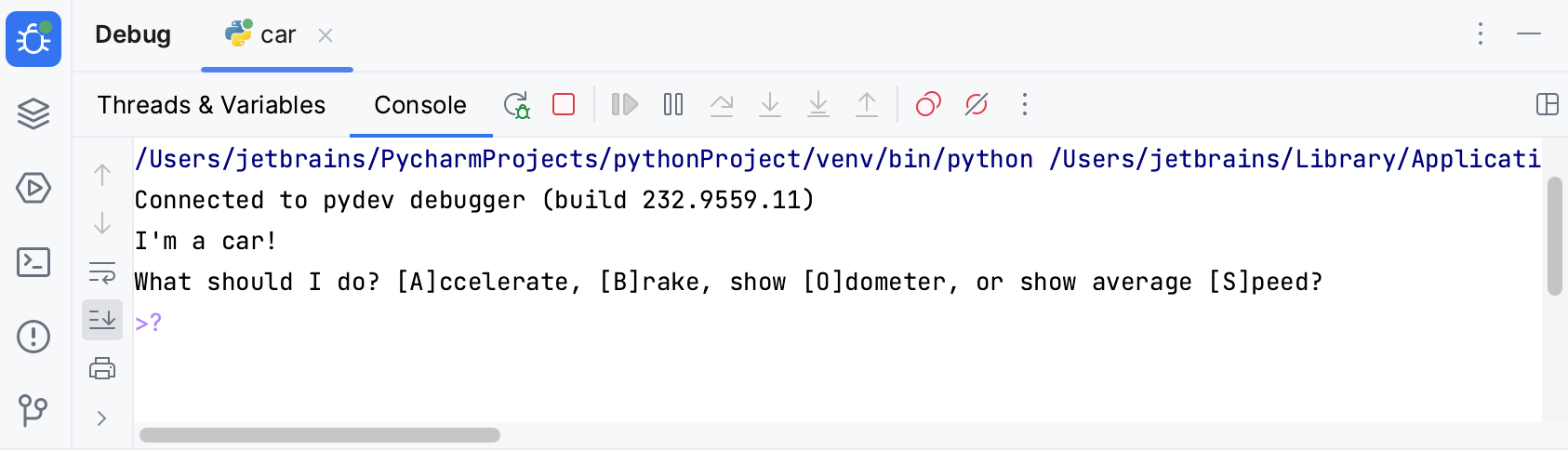Toggle Mute Breakpoints
The image size is (1568, 450).
977,104
